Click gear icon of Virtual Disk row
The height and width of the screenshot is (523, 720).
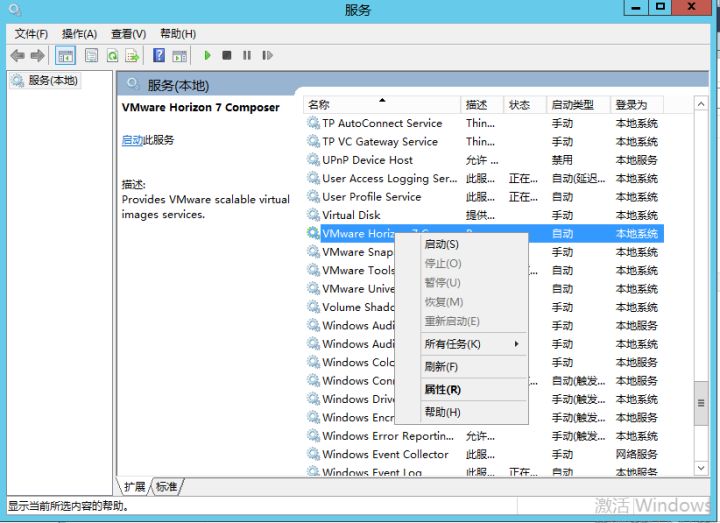pos(313,215)
